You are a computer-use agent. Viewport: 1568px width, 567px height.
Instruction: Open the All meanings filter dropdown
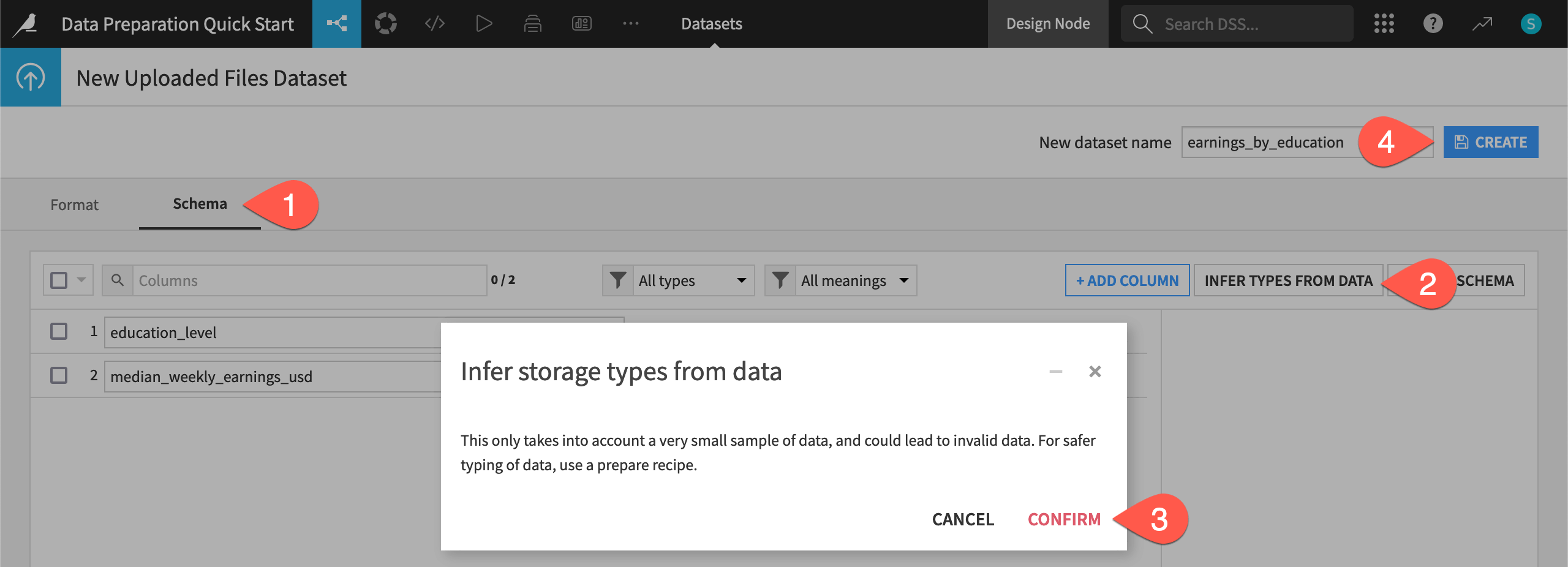click(x=856, y=280)
